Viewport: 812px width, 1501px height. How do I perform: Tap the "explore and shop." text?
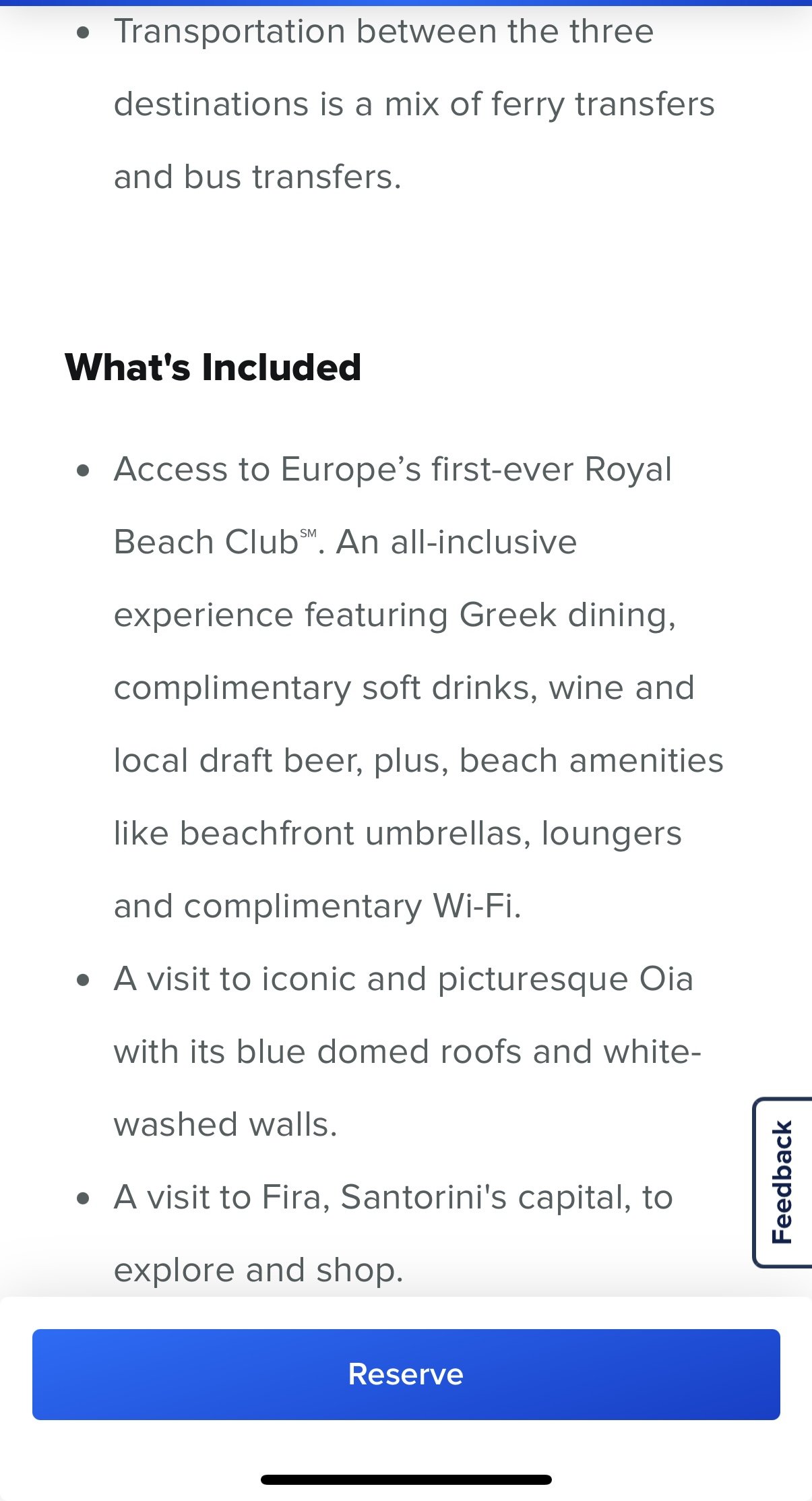coord(258,1270)
